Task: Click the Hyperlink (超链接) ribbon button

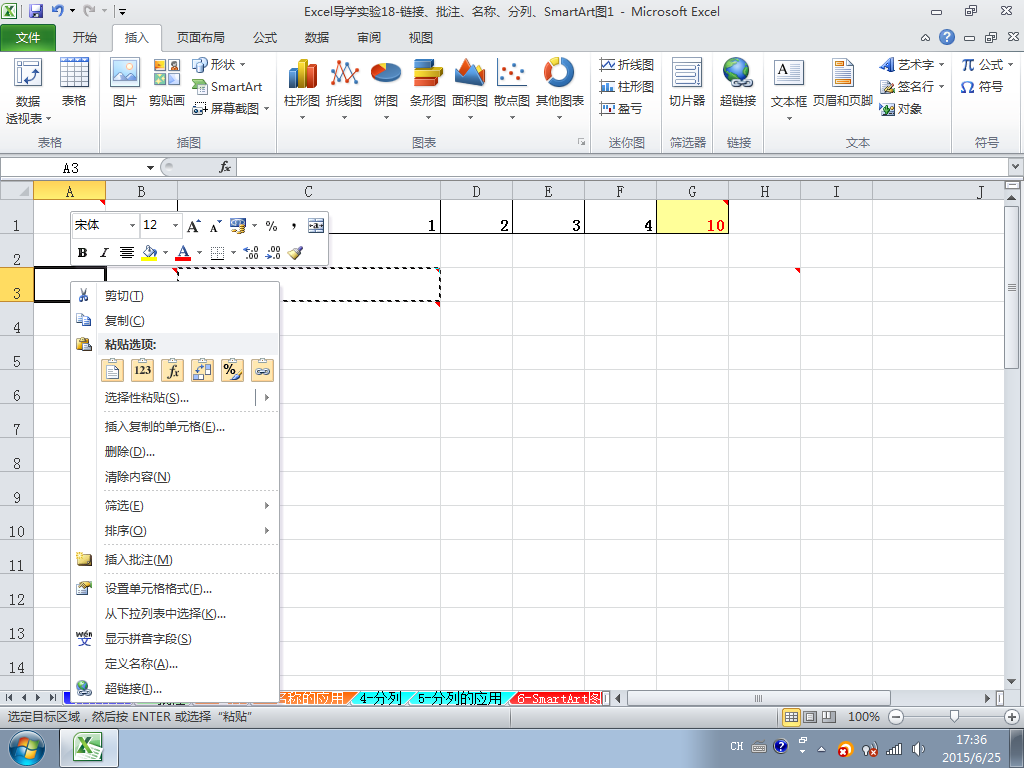Action: [738, 82]
